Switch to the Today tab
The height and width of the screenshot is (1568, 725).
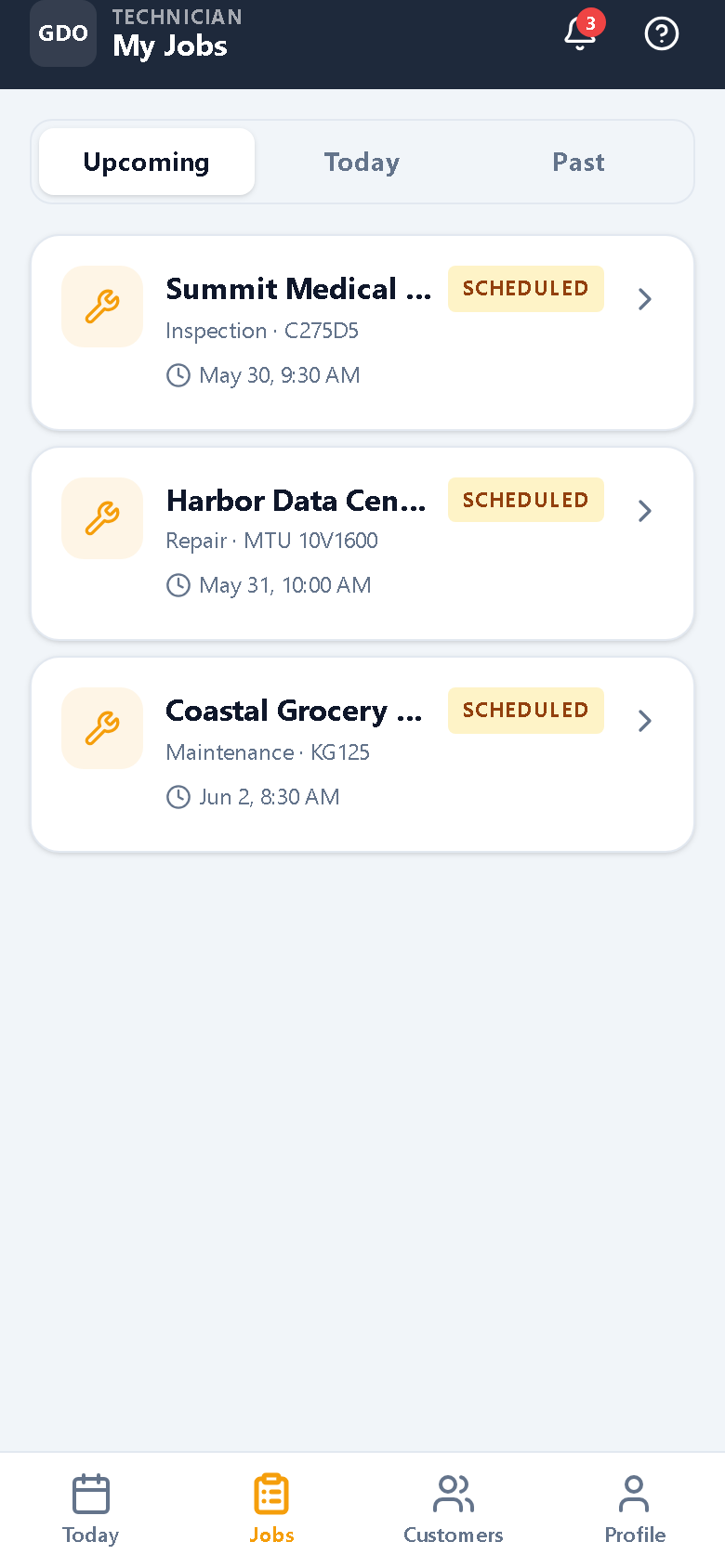362,162
